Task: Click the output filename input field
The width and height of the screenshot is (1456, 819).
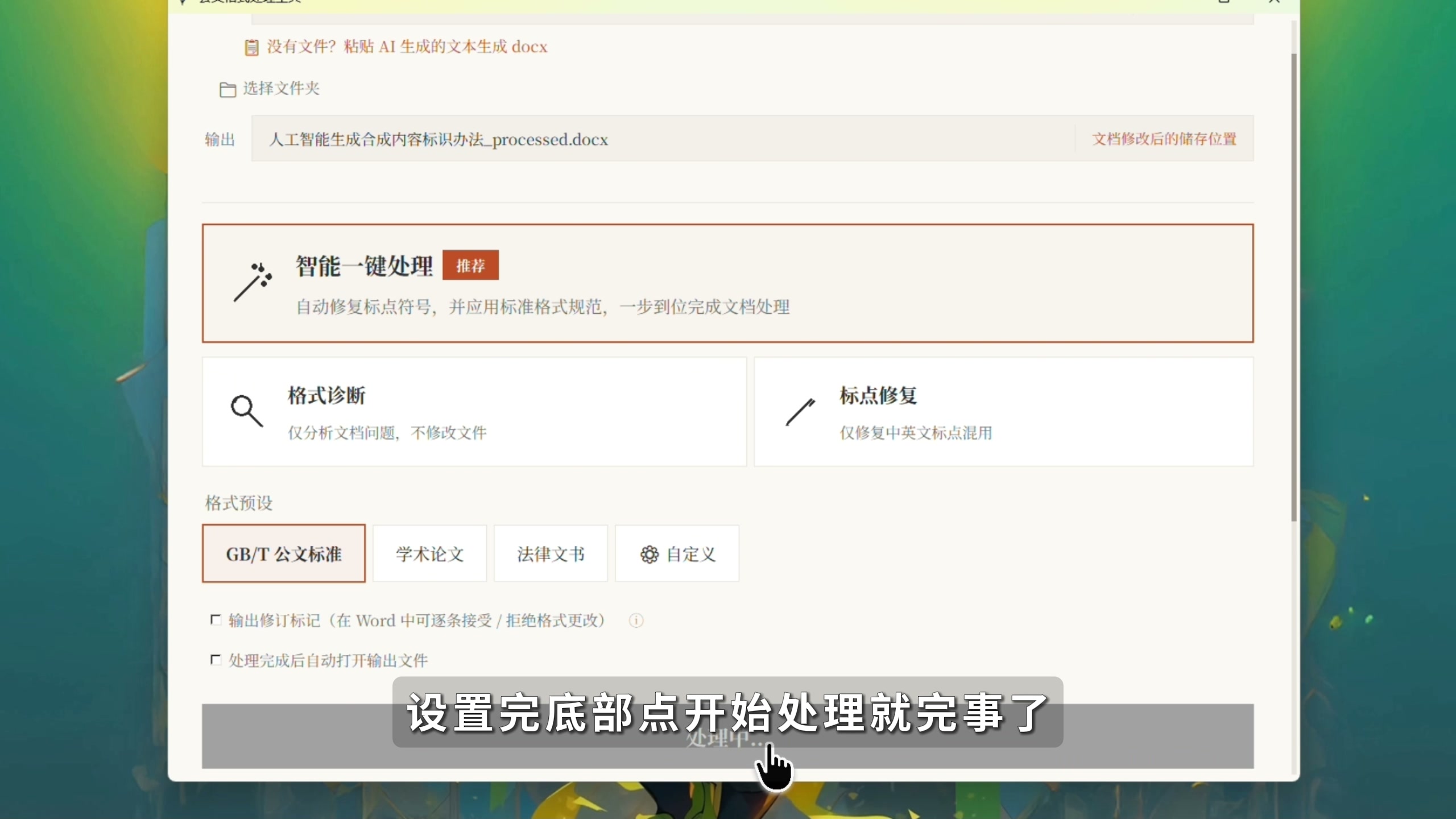Action: (663, 139)
